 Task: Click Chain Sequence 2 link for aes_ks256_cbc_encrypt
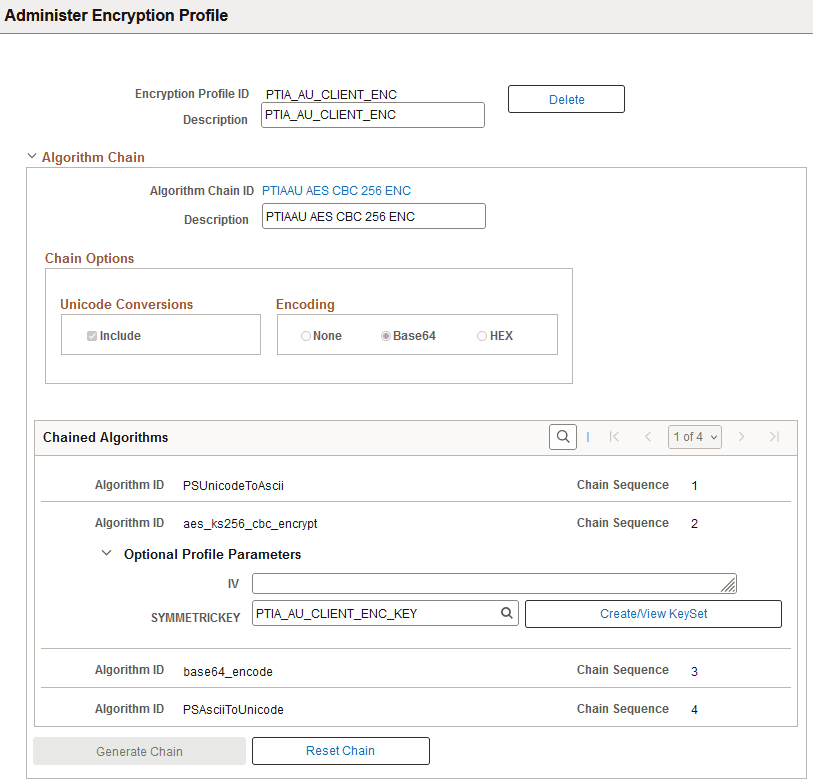pos(694,522)
